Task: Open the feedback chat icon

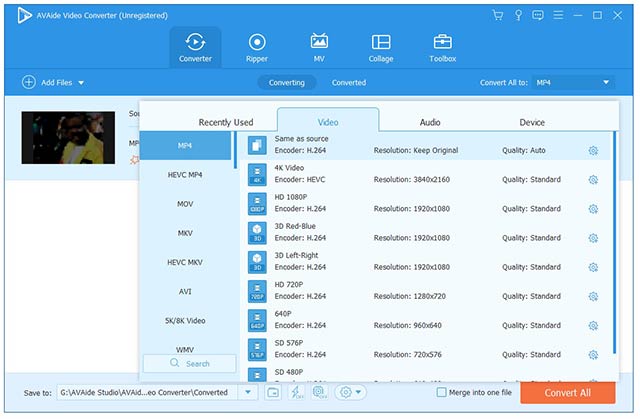Action: click(x=538, y=16)
